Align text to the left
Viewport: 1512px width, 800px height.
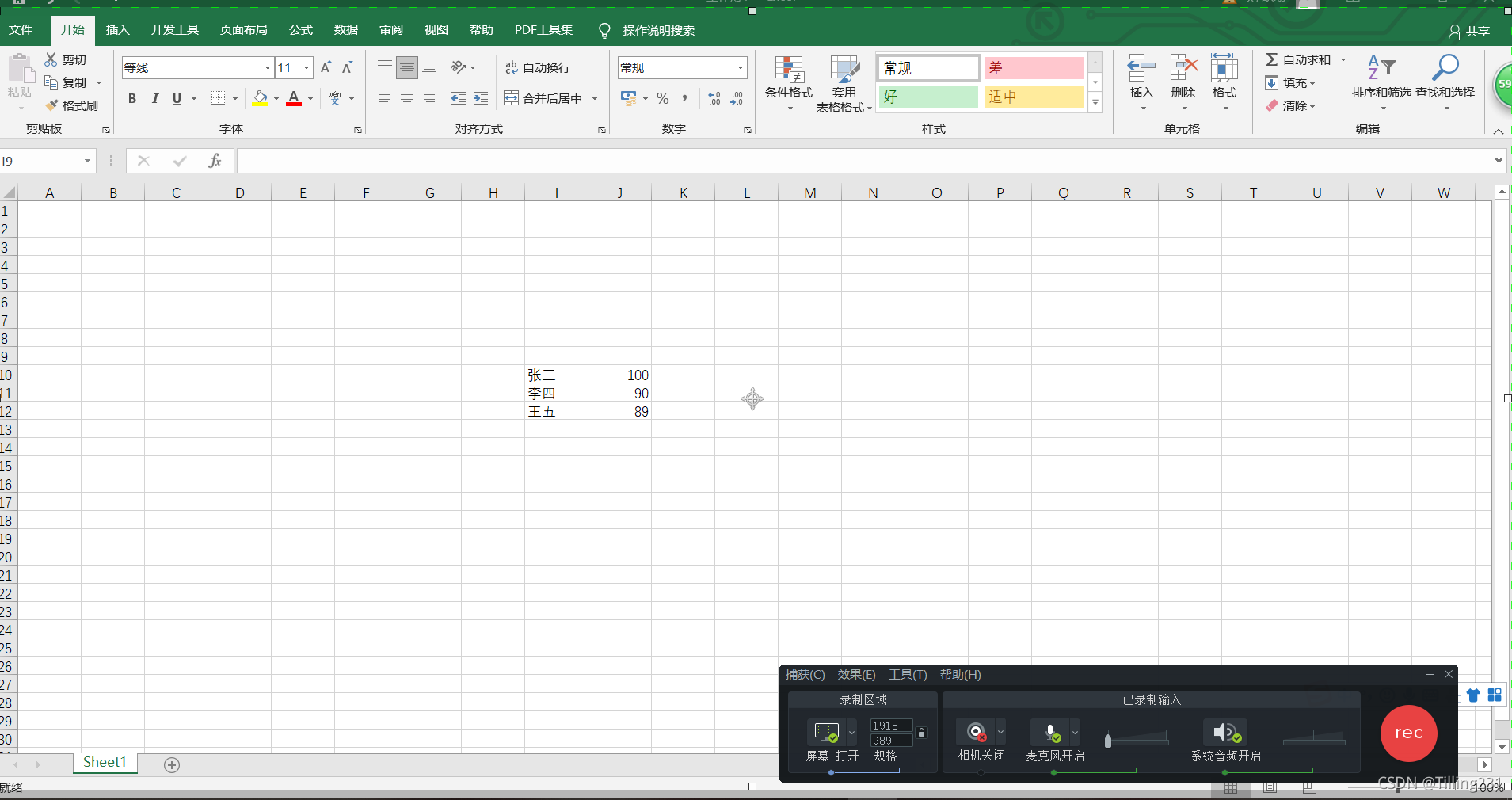pos(385,98)
